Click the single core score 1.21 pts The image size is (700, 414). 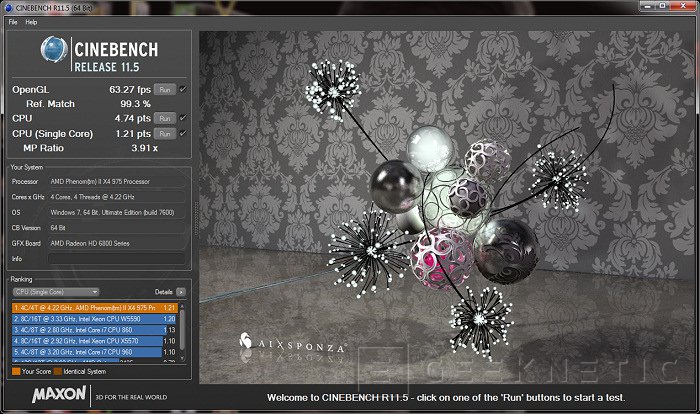[x=133, y=134]
